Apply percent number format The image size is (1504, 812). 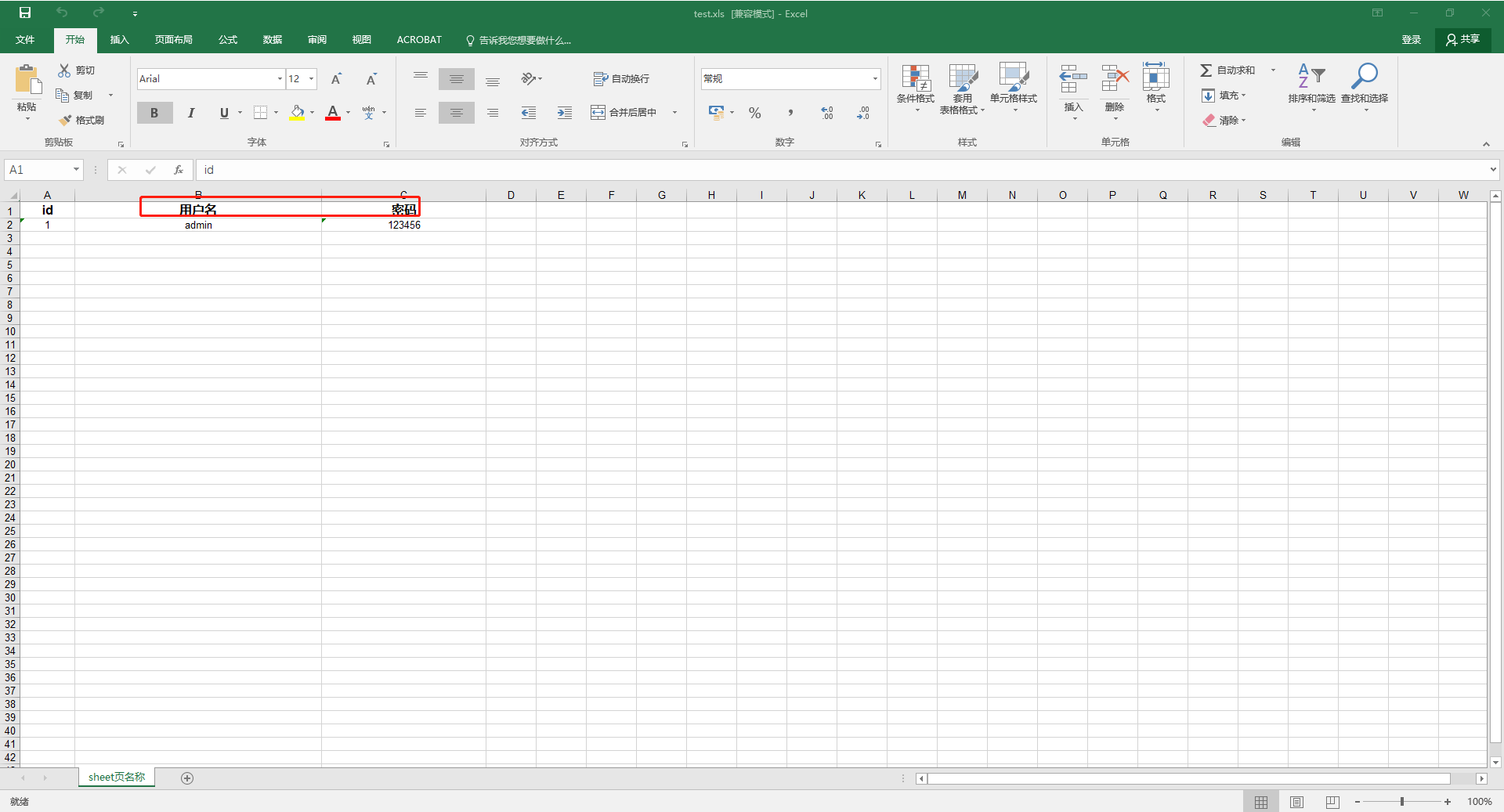(x=754, y=113)
